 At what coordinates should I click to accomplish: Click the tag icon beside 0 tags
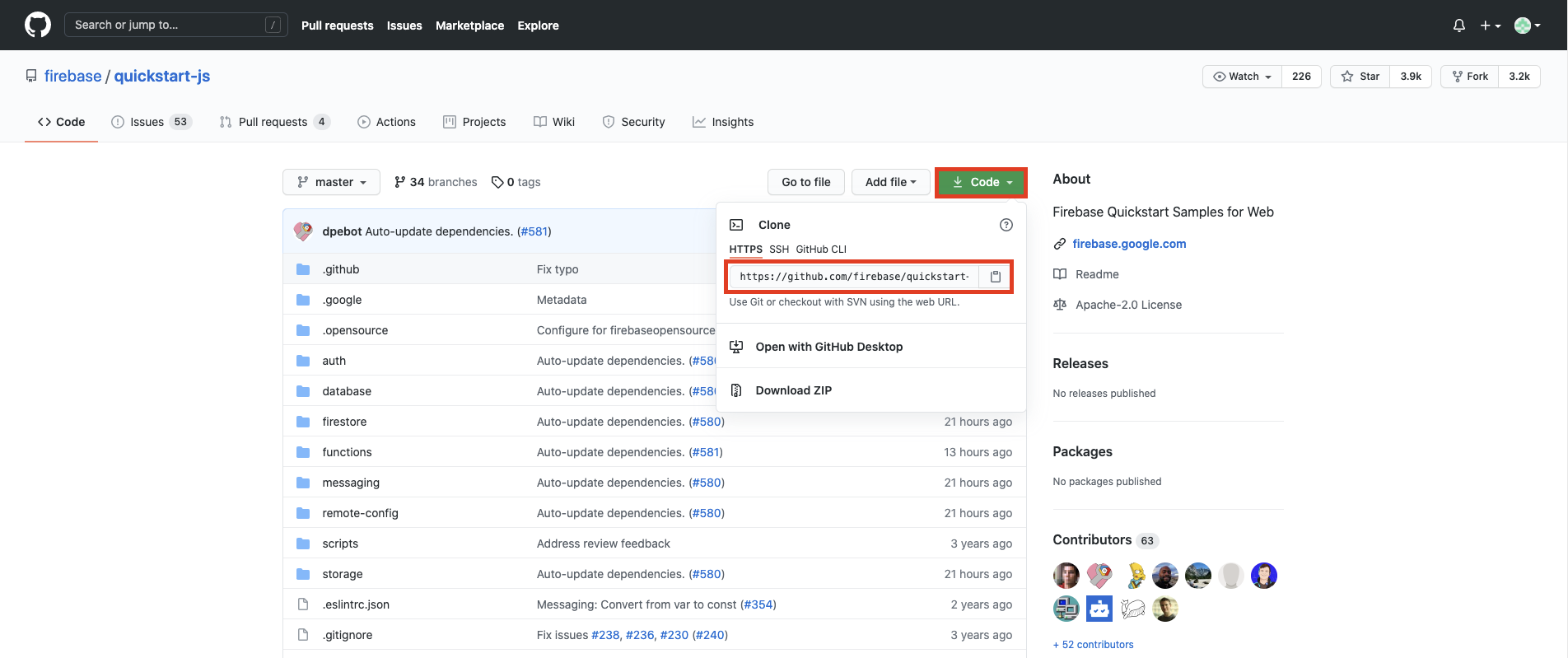point(497,182)
